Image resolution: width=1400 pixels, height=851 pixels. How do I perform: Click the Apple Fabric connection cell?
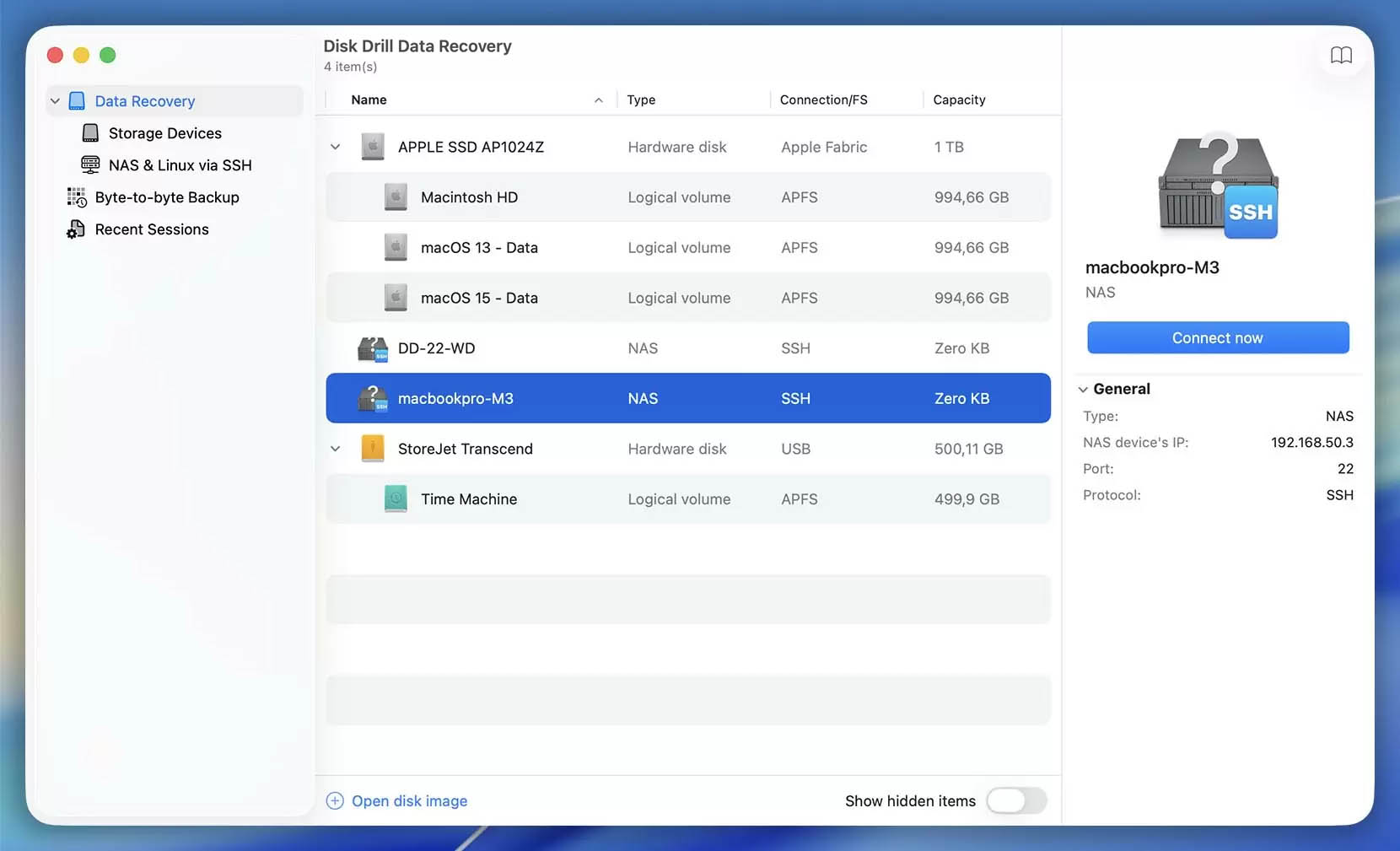coord(824,147)
